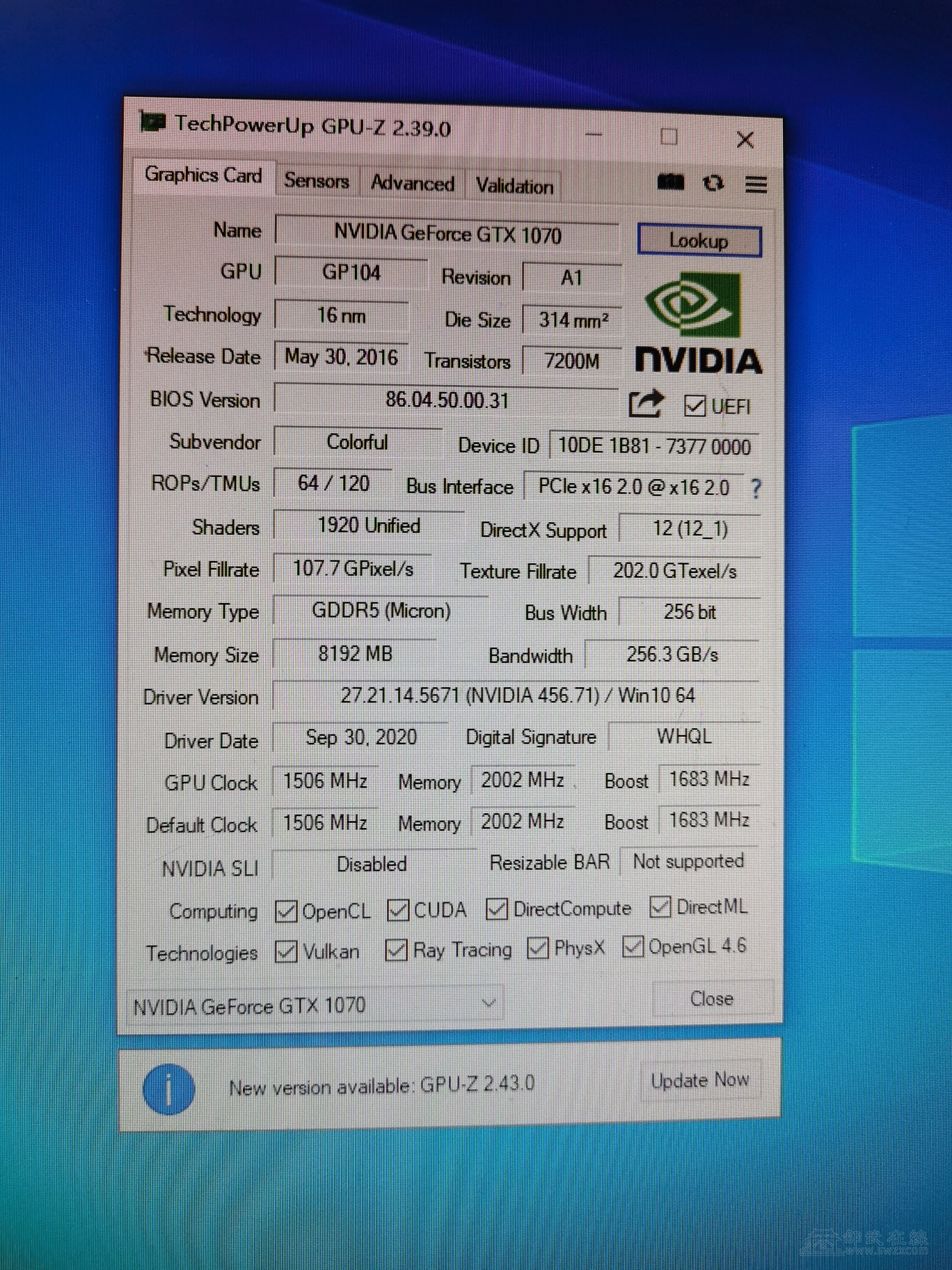Viewport: 952px width, 1270px height.
Task: Click the screenshot camera icon
Action: click(x=670, y=183)
